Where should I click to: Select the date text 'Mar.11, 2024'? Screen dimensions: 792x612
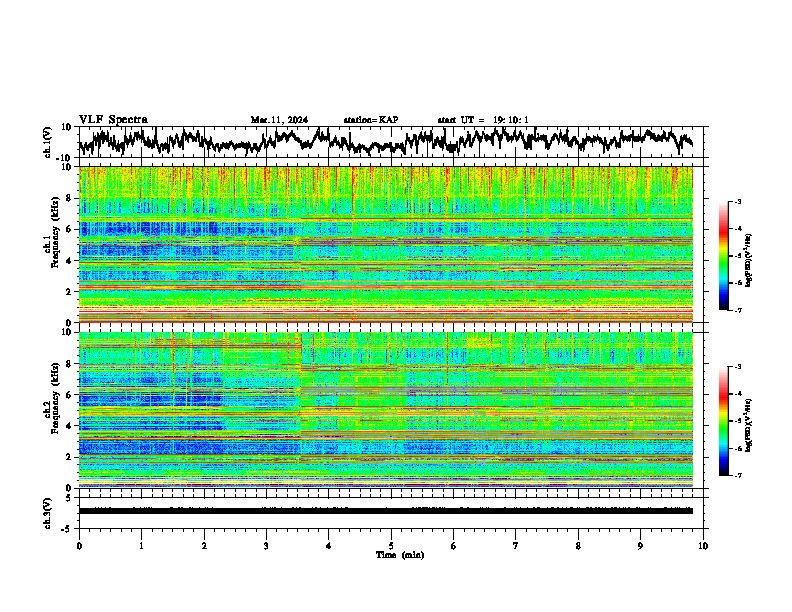pyautogui.click(x=279, y=120)
